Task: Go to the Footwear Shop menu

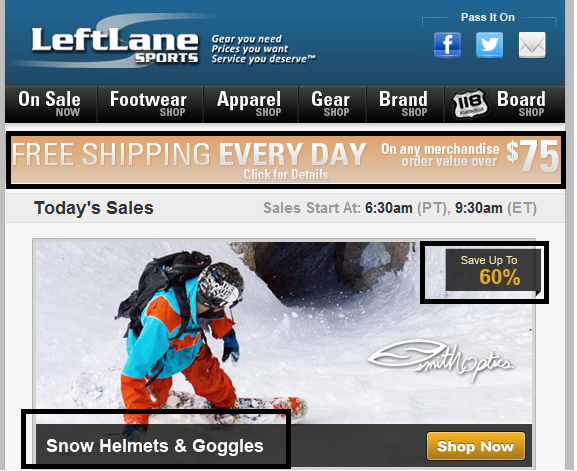Action: 149,104
